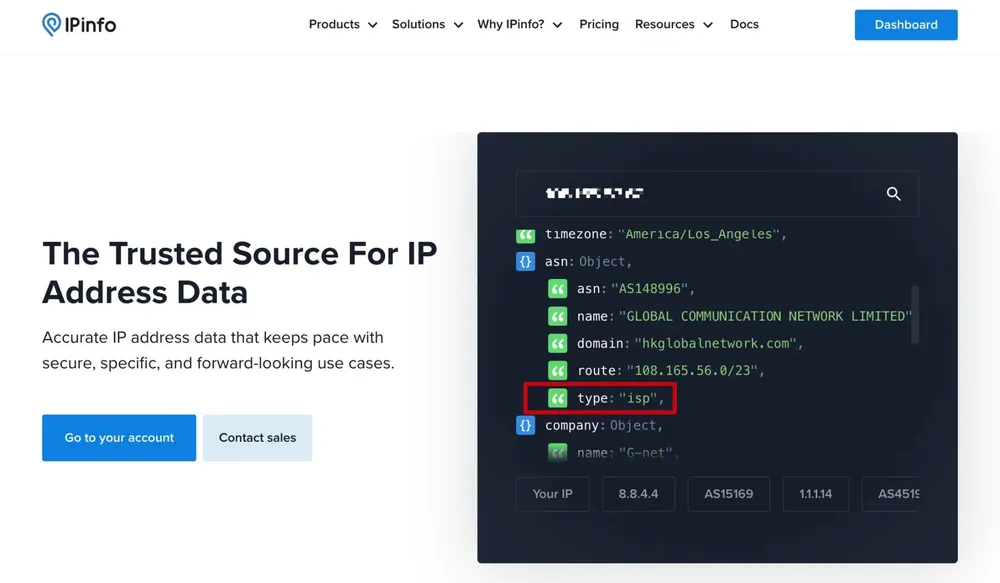
Task: Select the 8.8.4.4 example chip
Action: tap(638, 494)
